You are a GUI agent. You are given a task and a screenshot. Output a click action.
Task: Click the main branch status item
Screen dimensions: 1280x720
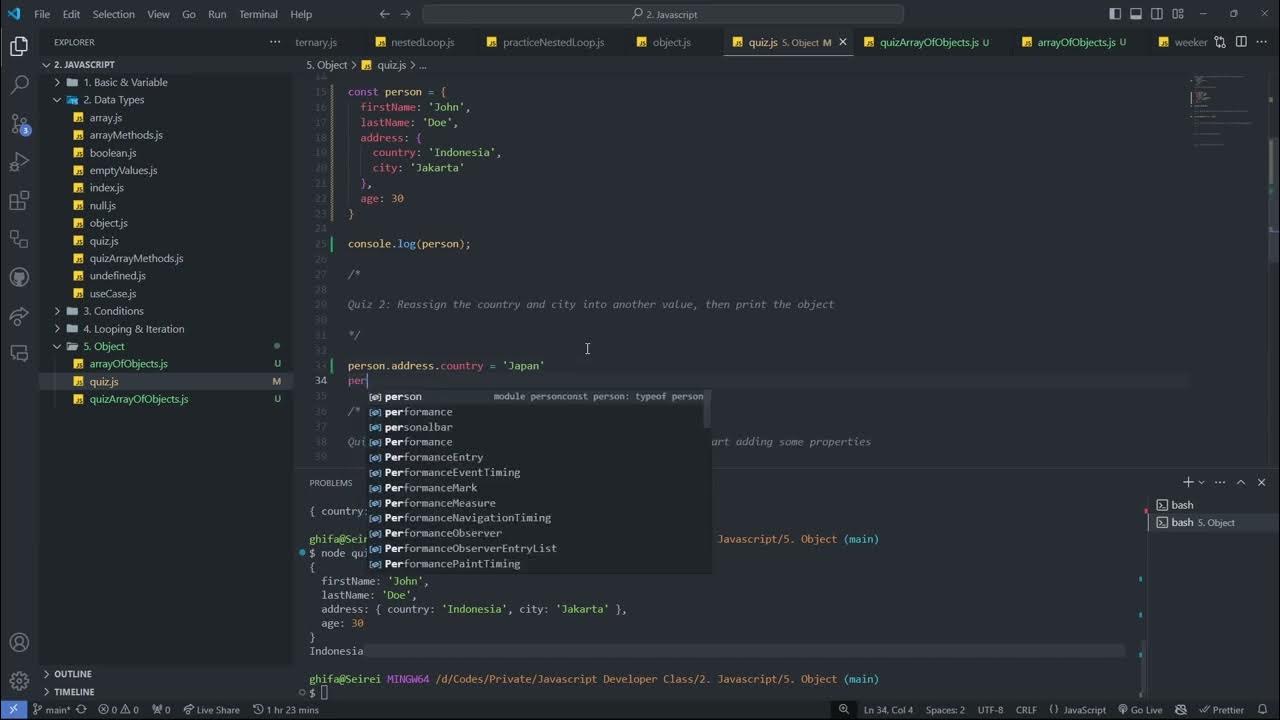click(51, 710)
